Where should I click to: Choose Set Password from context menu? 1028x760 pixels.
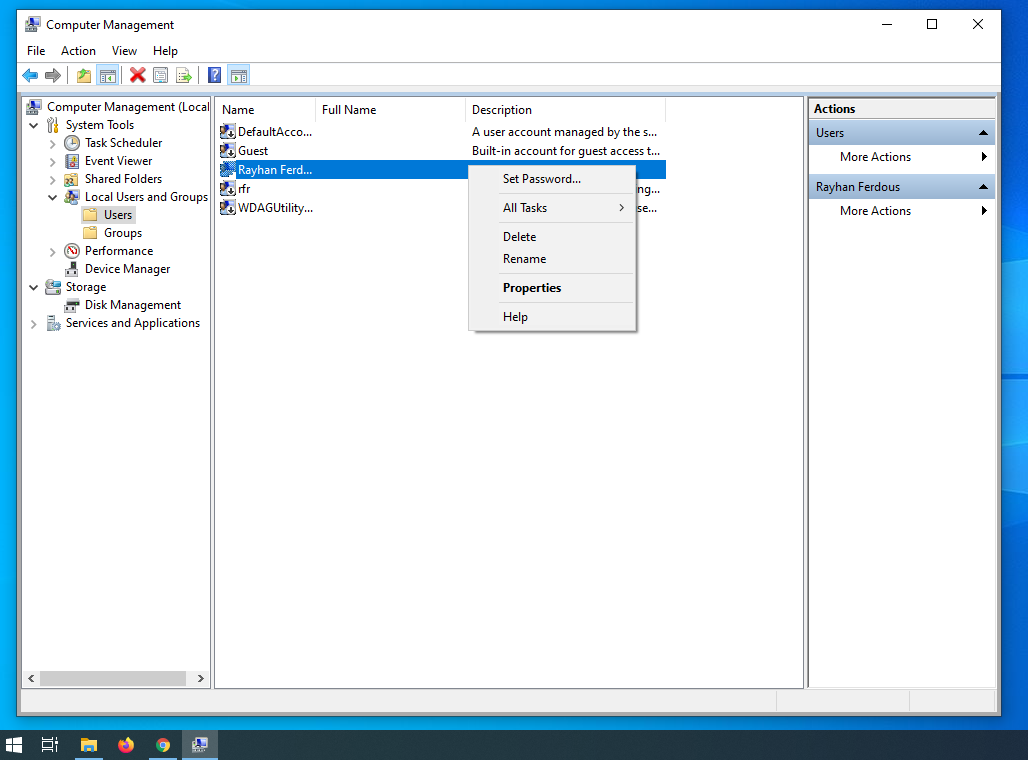[x=552, y=179]
